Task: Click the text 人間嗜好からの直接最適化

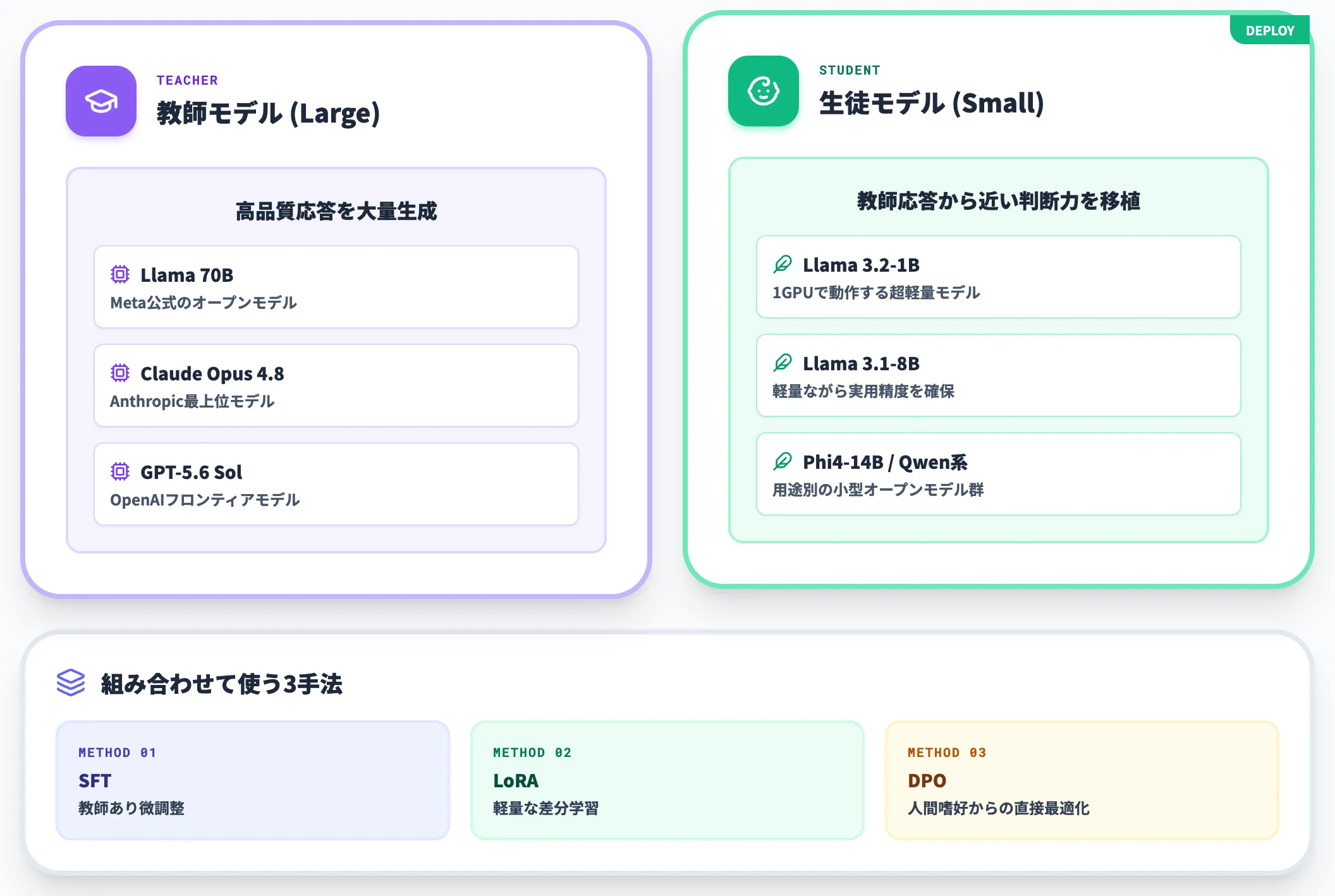Action: click(999, 808)
